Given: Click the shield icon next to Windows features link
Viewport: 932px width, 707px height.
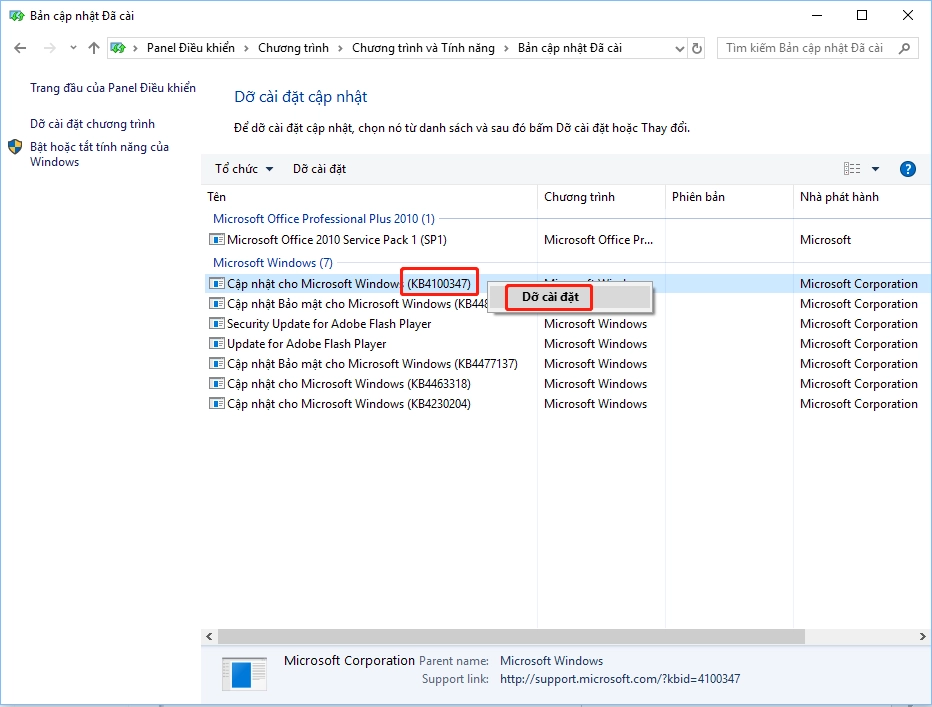Looking at the screenshot, I should pos(13,147).
